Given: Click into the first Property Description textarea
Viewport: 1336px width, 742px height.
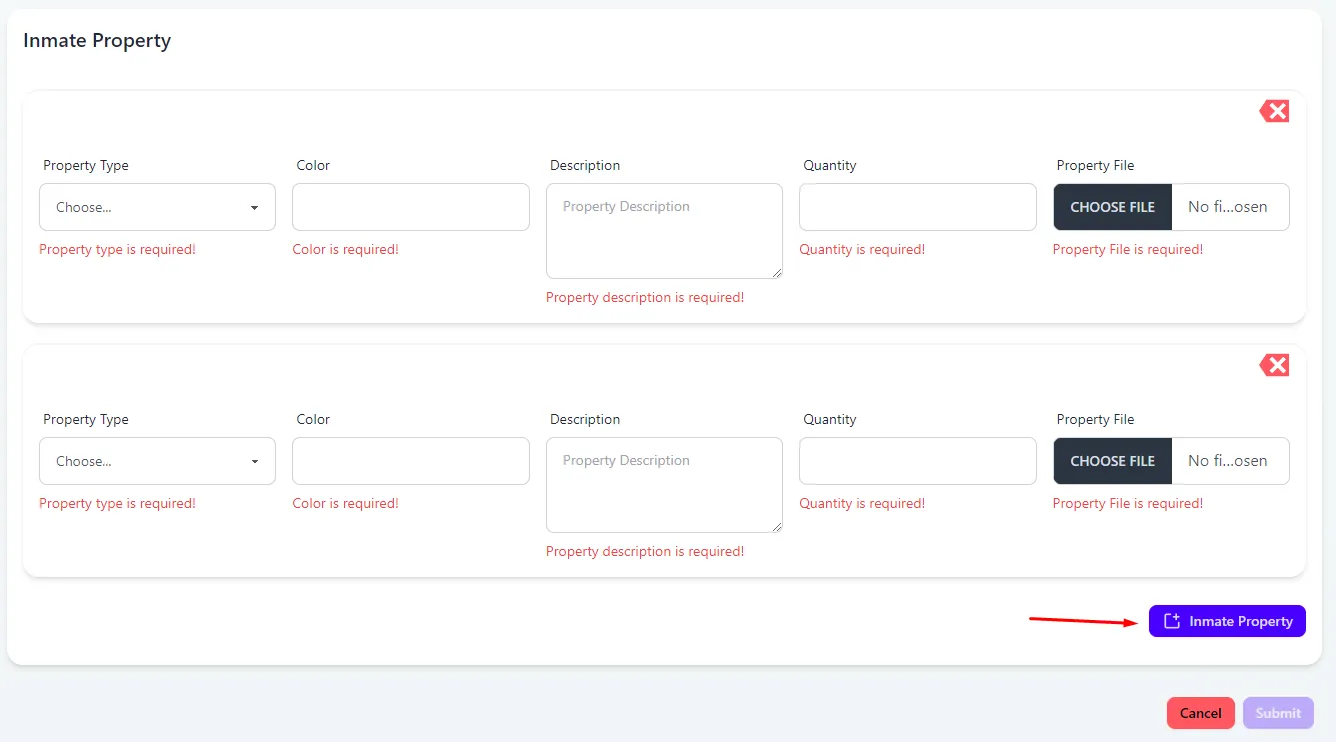Looking at the screenshot, I should pyautogui.click(x=664, y=231).
